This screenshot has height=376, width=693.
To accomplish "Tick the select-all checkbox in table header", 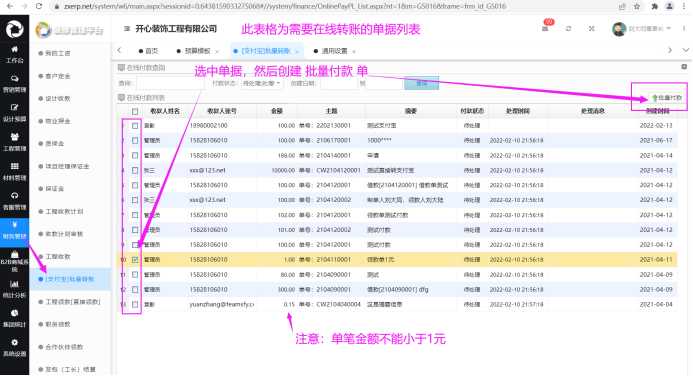I will [135, 111].
